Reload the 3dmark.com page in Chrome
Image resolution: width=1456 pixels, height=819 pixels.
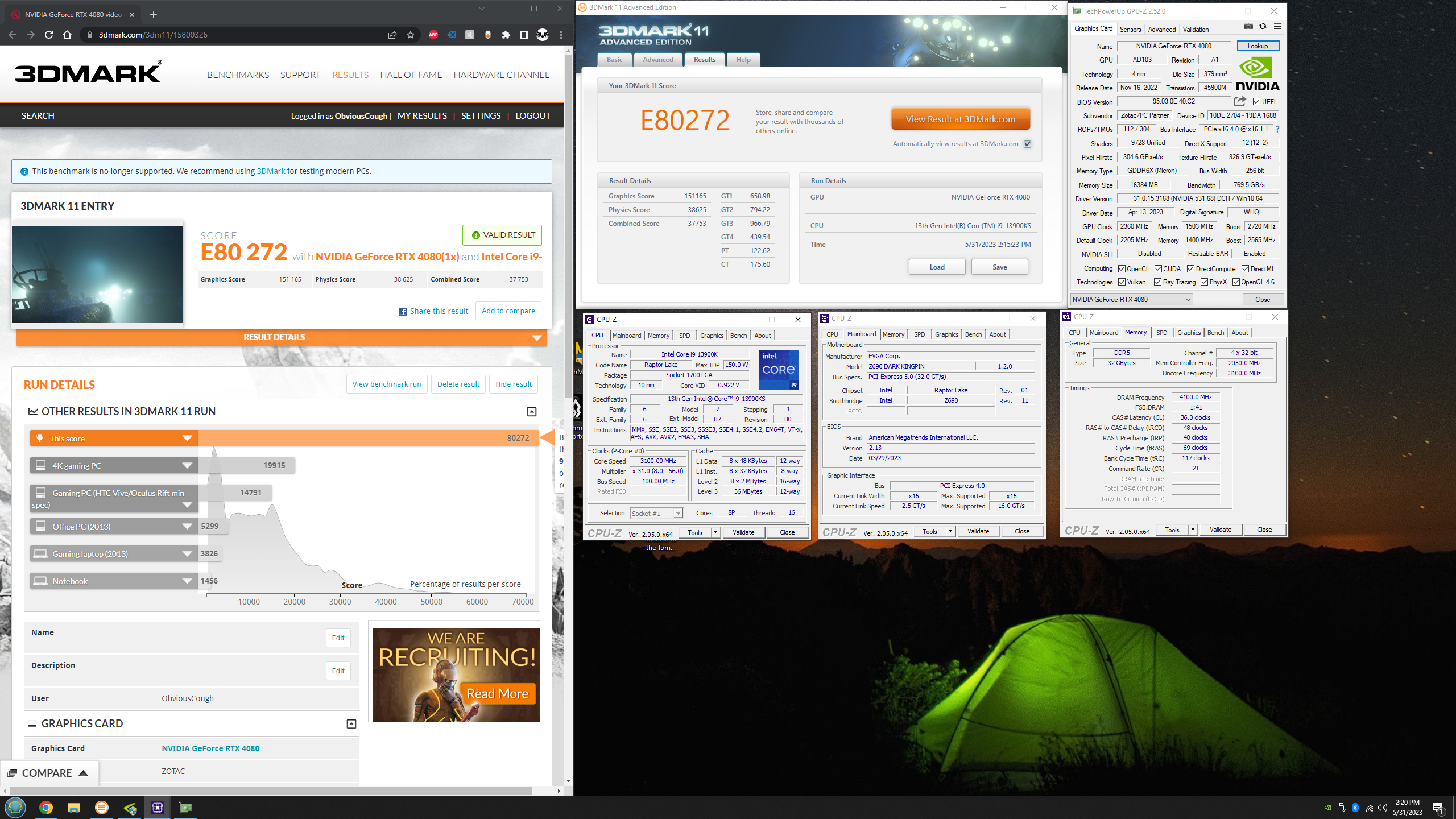[49, 35]
